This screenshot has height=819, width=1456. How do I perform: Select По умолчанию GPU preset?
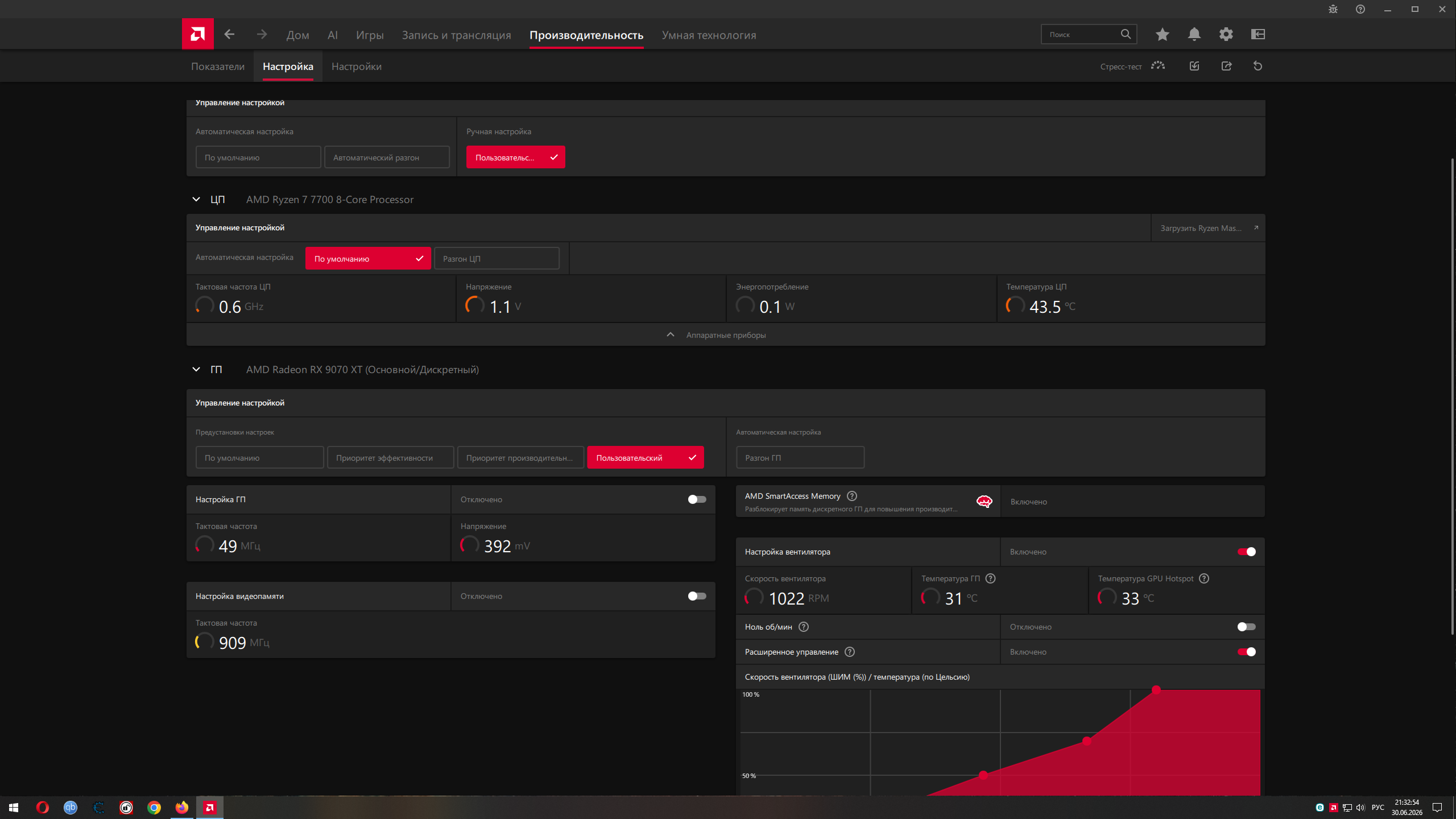click(260, 457)
